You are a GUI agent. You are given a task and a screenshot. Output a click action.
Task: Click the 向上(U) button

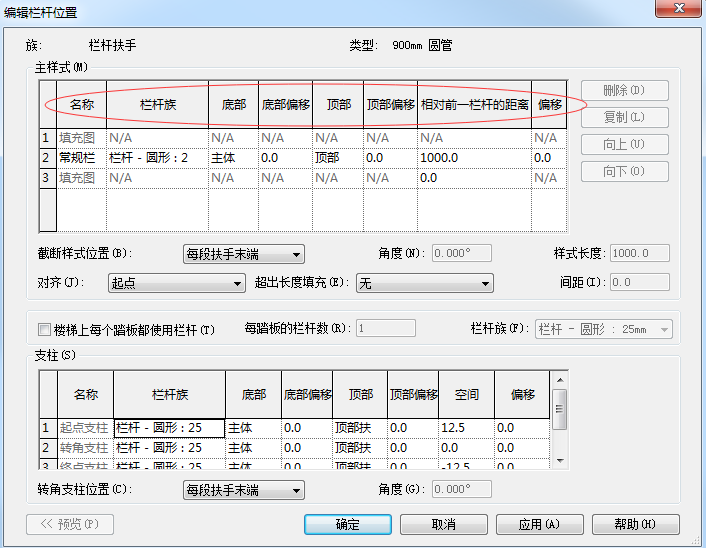click(625, 145)
